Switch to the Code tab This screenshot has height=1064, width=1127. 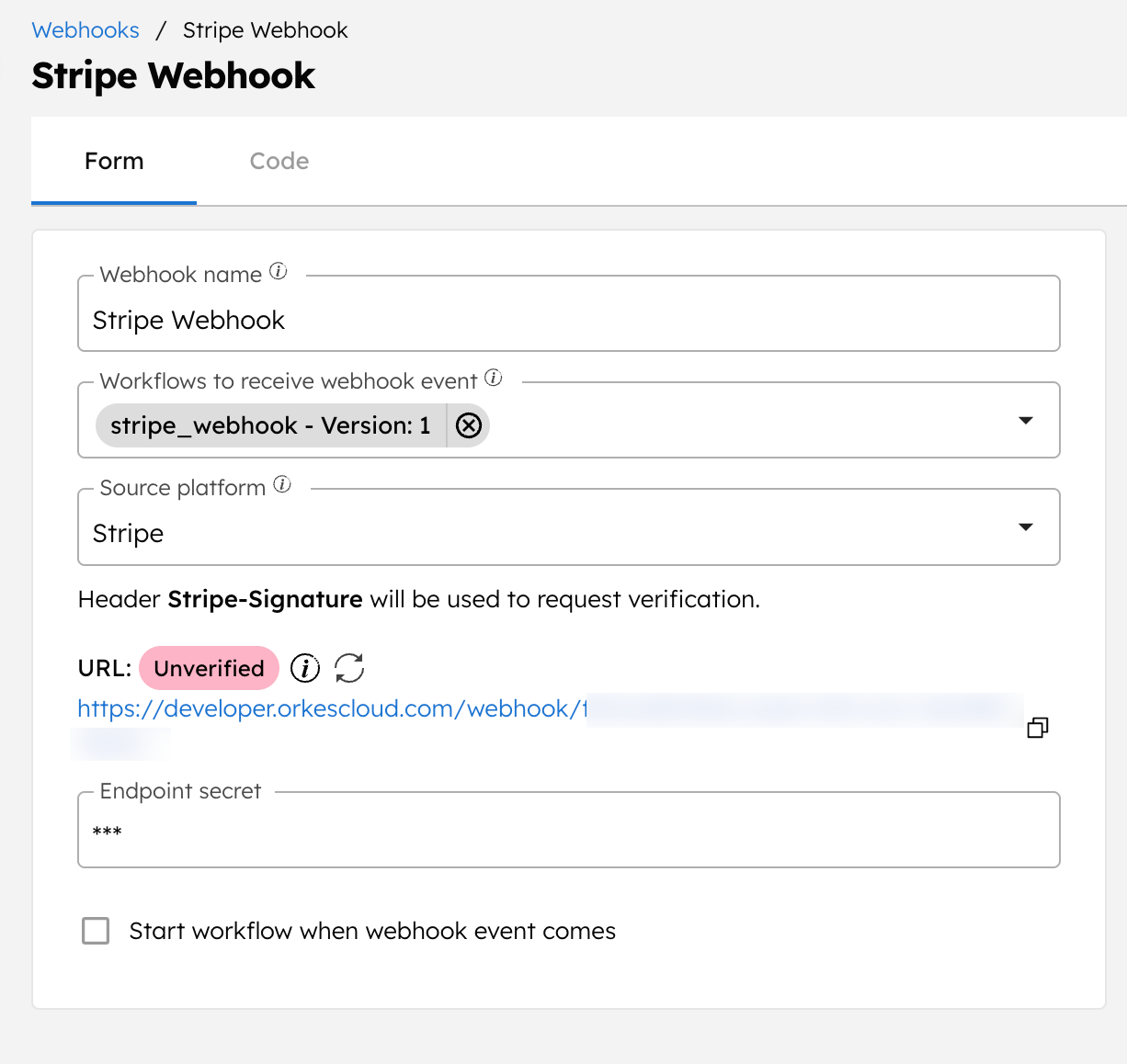[x=279, y=161]
